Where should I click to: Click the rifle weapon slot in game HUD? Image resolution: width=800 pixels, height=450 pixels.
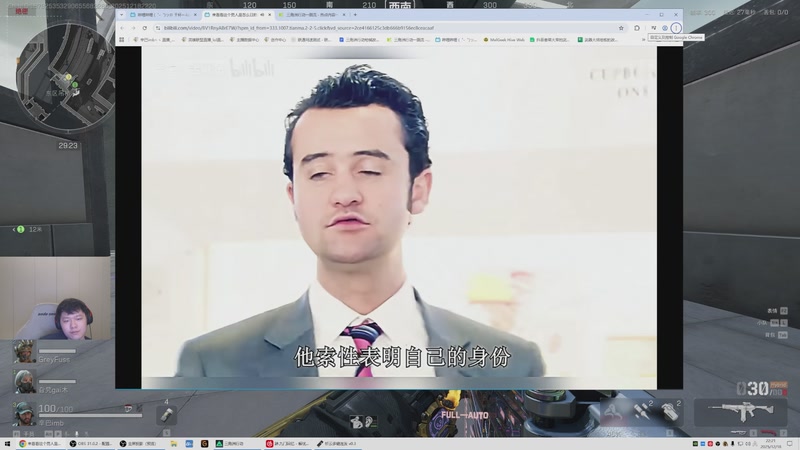coord(741,412)
